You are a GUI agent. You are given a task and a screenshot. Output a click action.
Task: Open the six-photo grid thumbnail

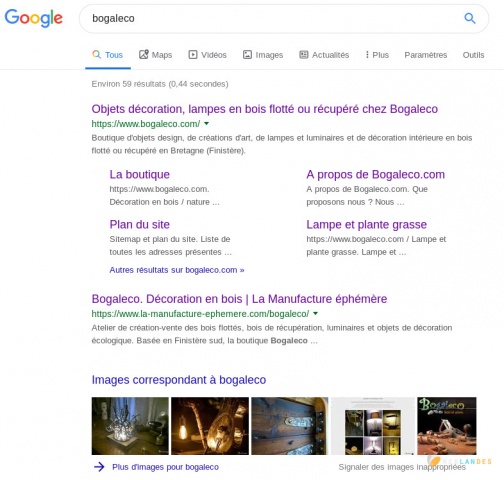tap(373, 426)
